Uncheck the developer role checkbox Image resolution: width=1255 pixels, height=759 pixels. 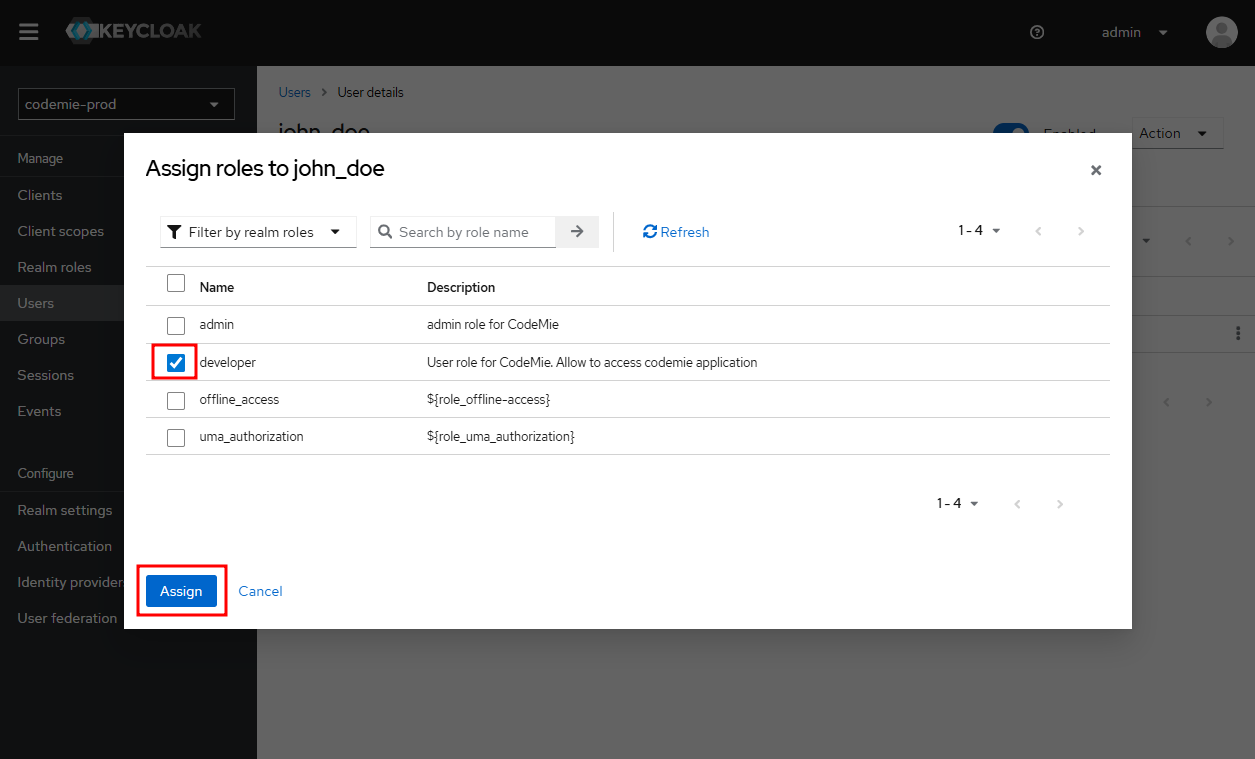[176, 362]
